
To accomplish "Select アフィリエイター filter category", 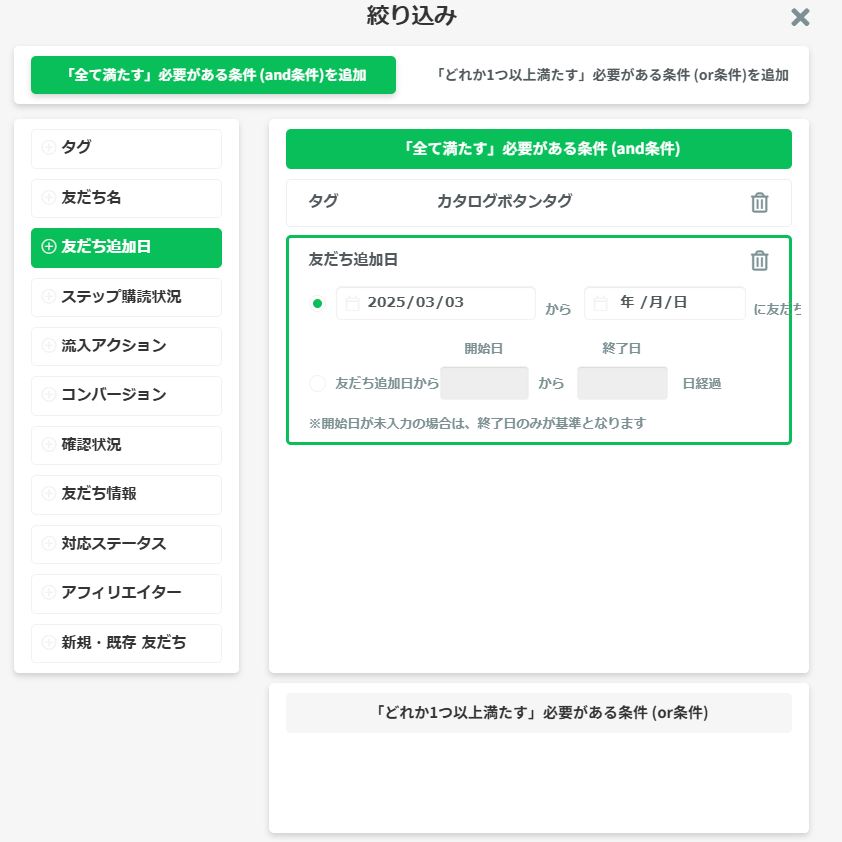I will 126,593.
